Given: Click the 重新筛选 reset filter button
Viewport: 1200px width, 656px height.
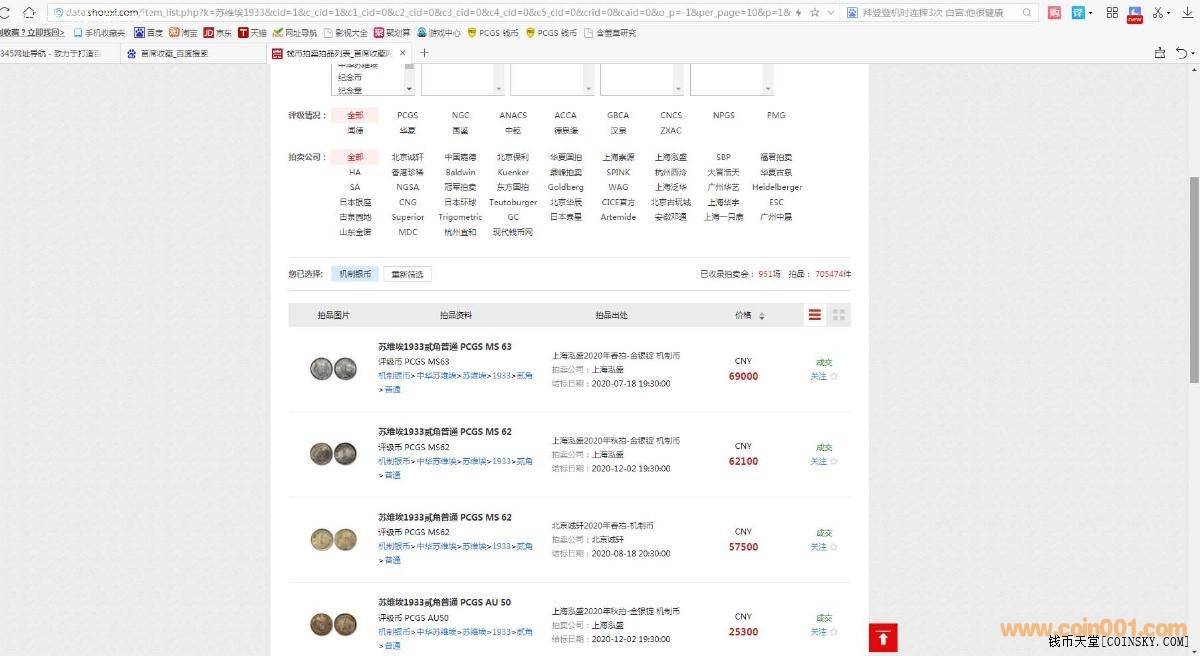Looking at the screenshot, I should tap(407, 274).
